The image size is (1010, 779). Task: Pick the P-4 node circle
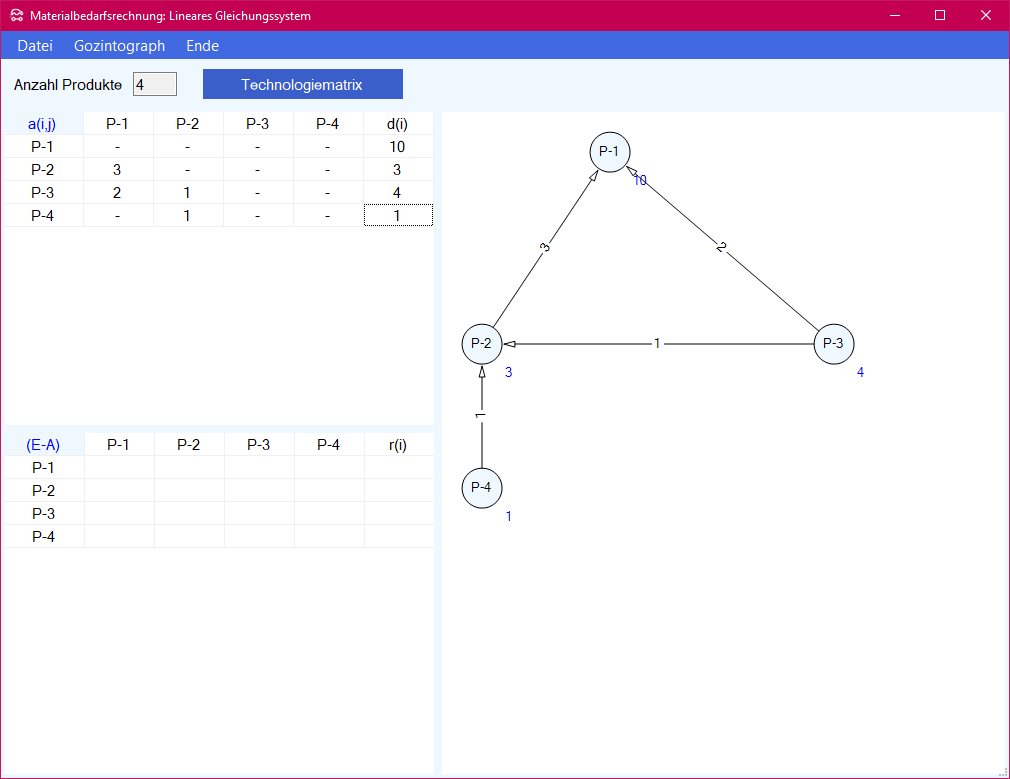point(481,488)
